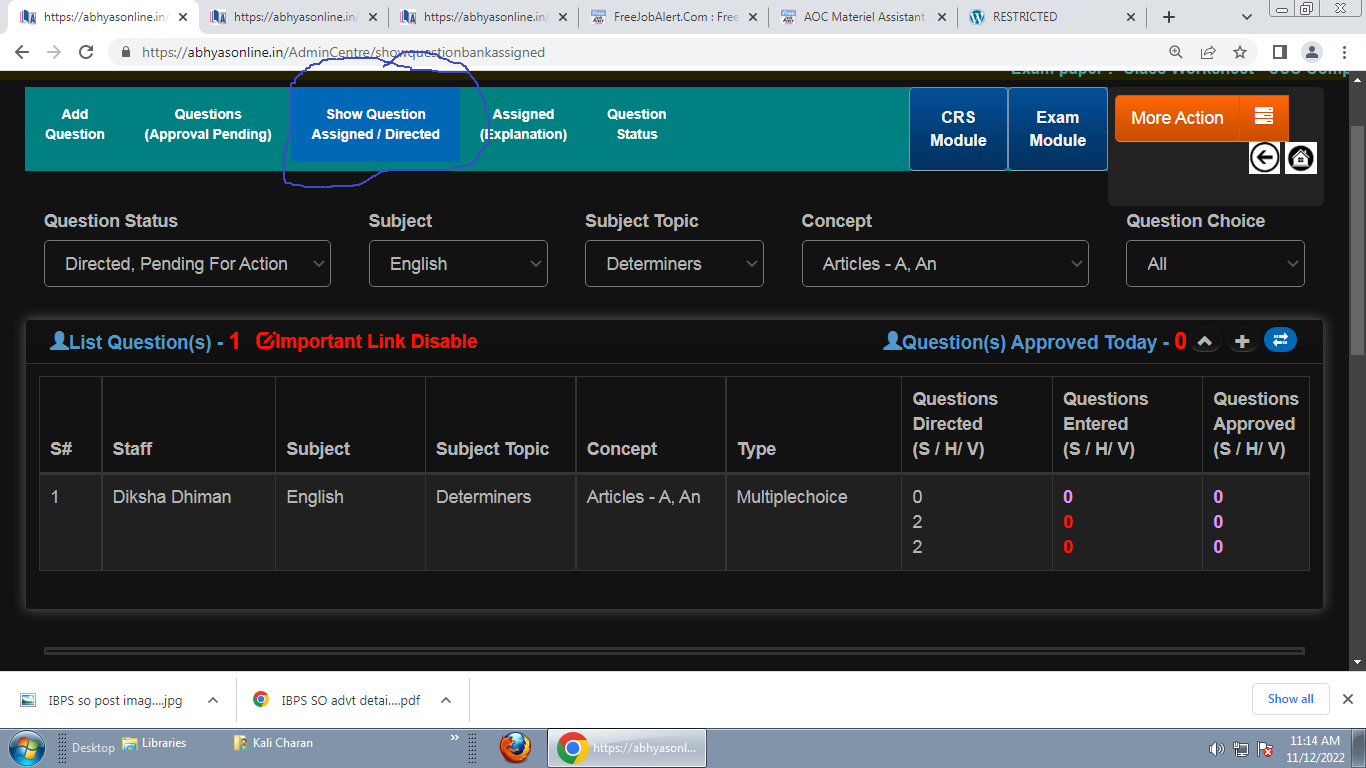Click the browser page reload icon

click(86, 52)
